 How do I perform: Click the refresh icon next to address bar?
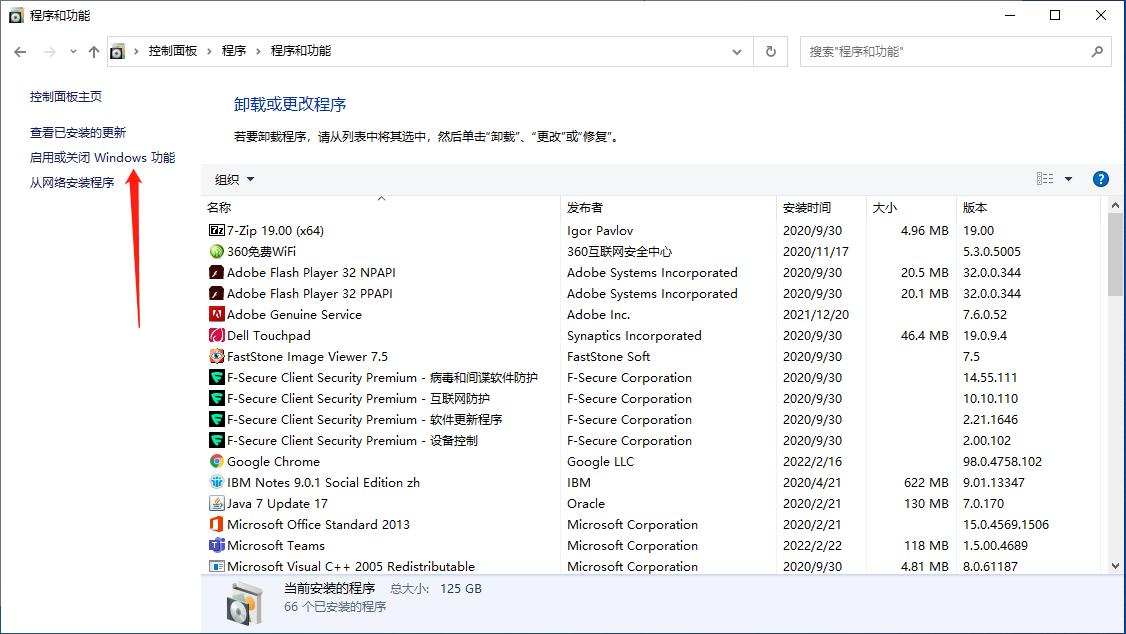[770, 51]
